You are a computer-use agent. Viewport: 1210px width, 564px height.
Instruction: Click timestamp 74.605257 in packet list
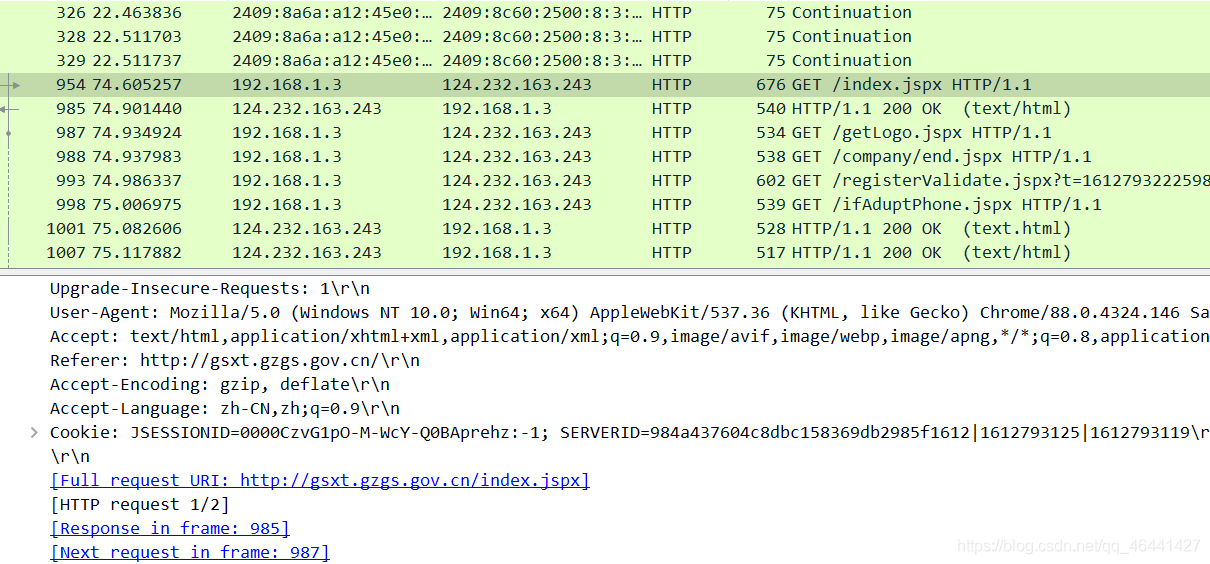[137, 85]
